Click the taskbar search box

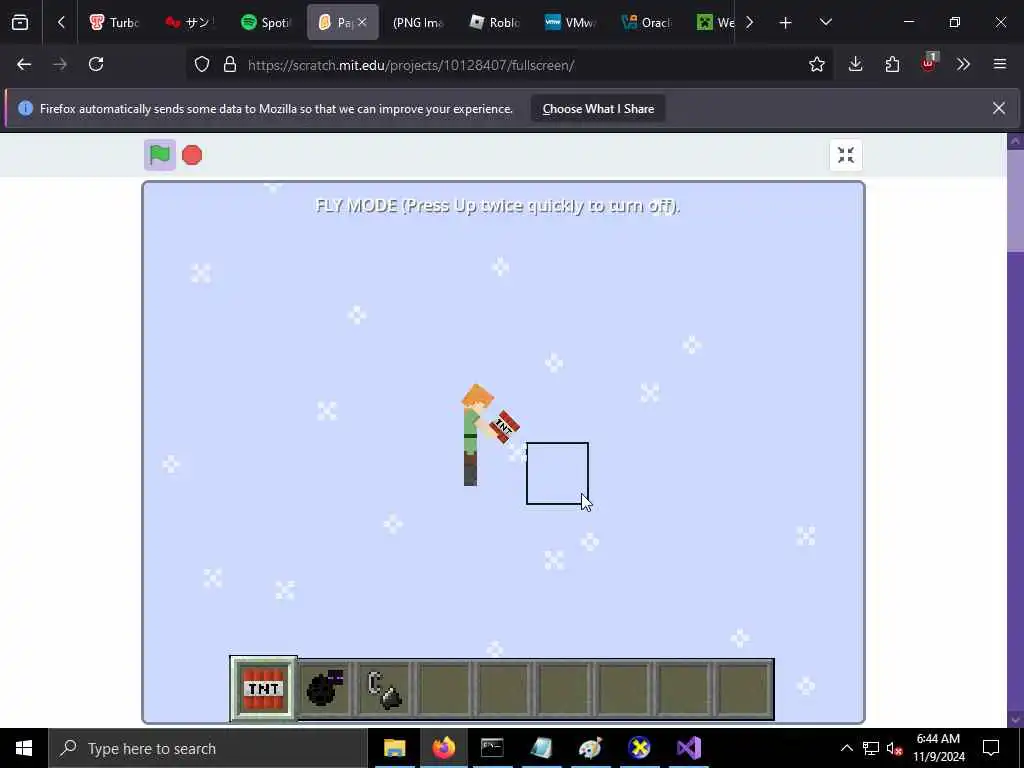[208, 748]
